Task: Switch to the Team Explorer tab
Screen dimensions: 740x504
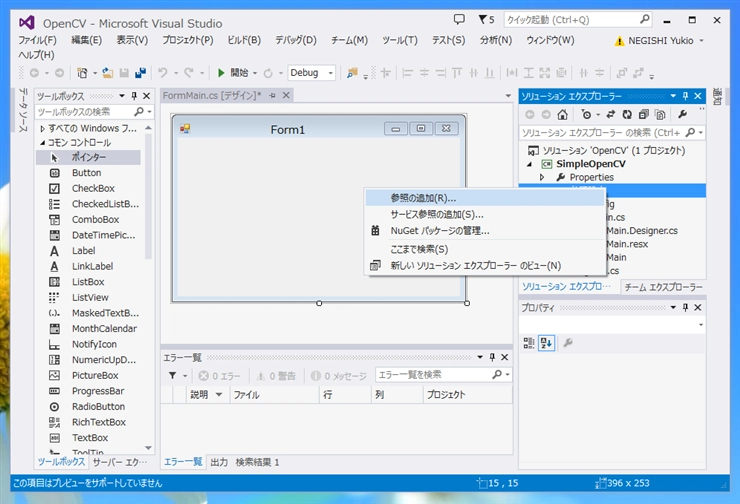Action: 664,287
